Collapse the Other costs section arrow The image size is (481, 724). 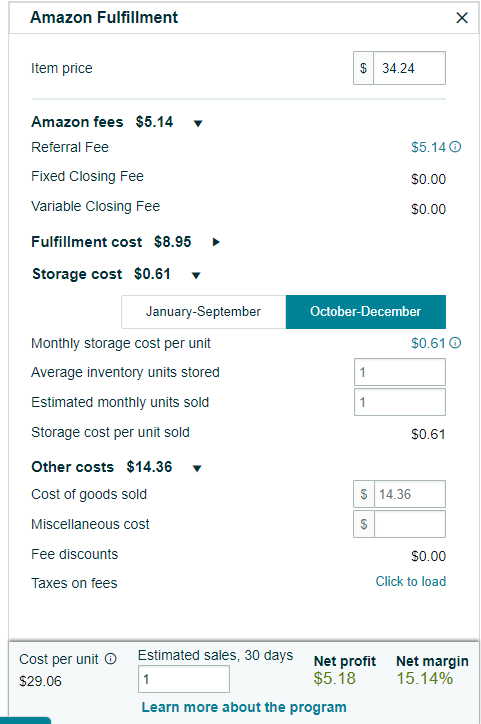(x=197, y=468)
